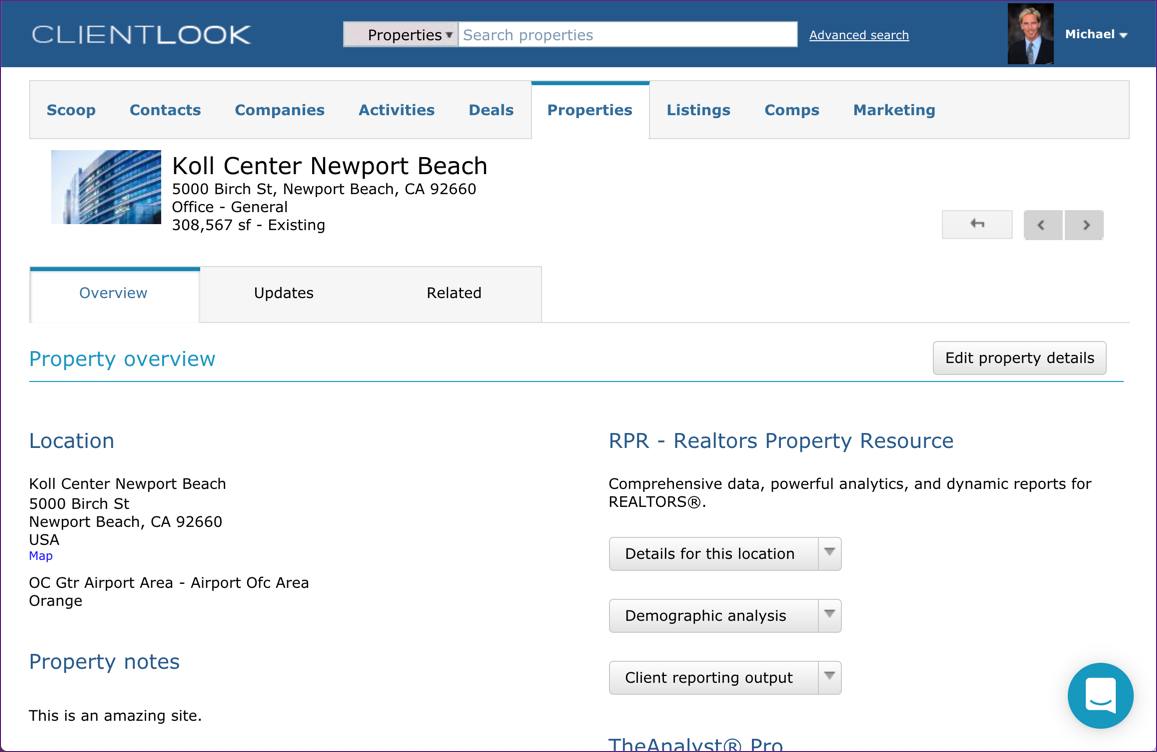Switch to the Contacts tab
This screenshot has height=752, width=1157.
tap(165, 109)
